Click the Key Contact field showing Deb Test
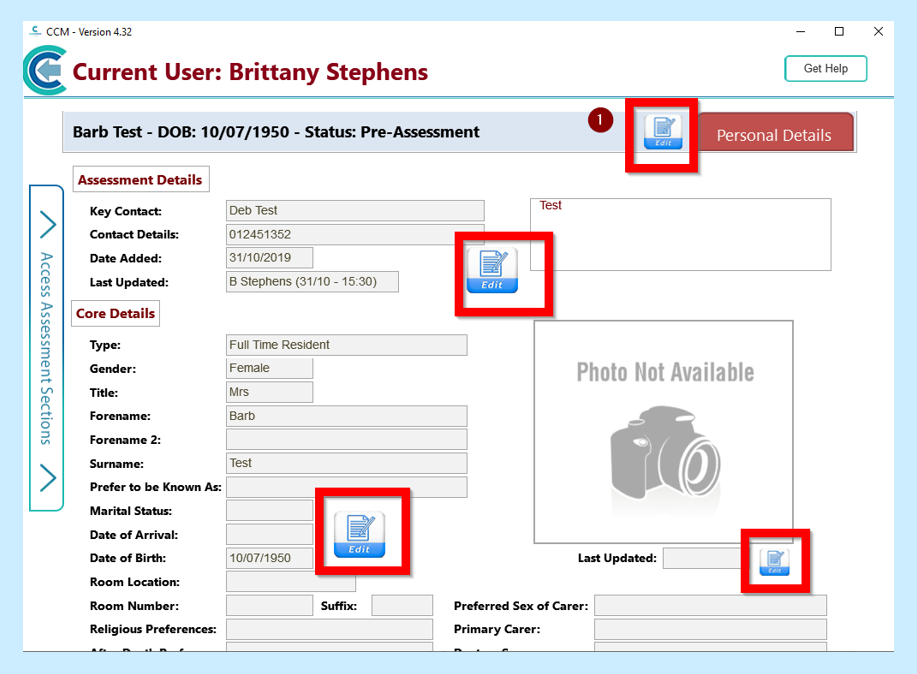The height and width of the screenshot is (674, 917). coord(355,211)
